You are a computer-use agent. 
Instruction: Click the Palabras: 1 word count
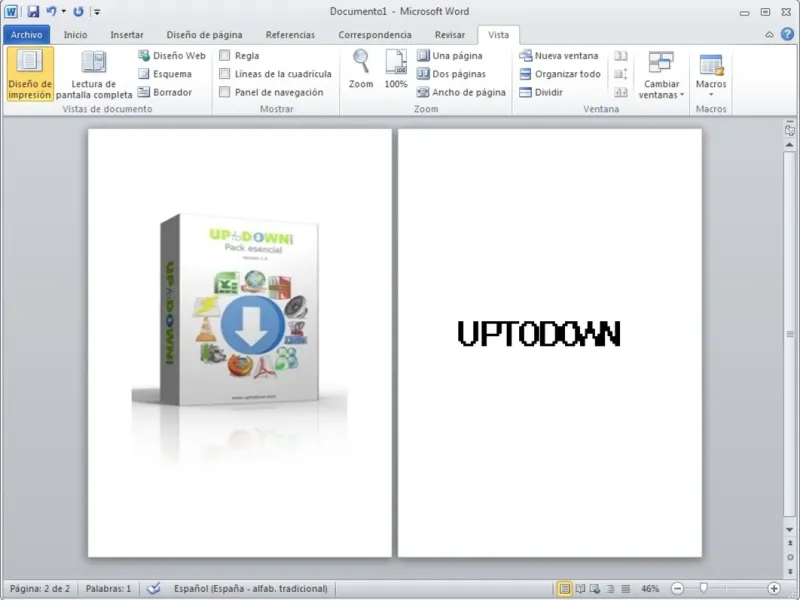click(x=108, y=588)
